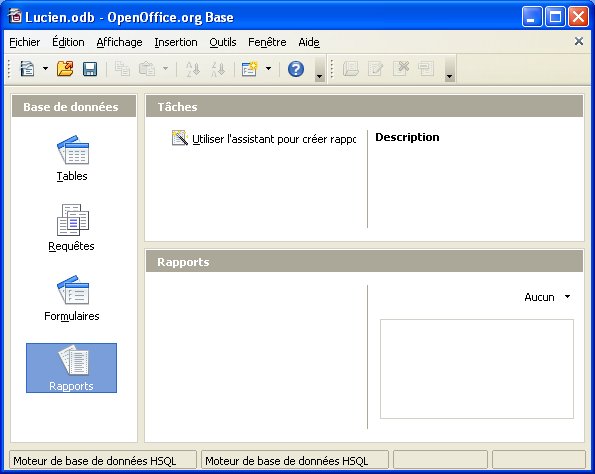Save the database with the floppy icon
Viewport: 595px width, 474px height.
tap(90, 69)
